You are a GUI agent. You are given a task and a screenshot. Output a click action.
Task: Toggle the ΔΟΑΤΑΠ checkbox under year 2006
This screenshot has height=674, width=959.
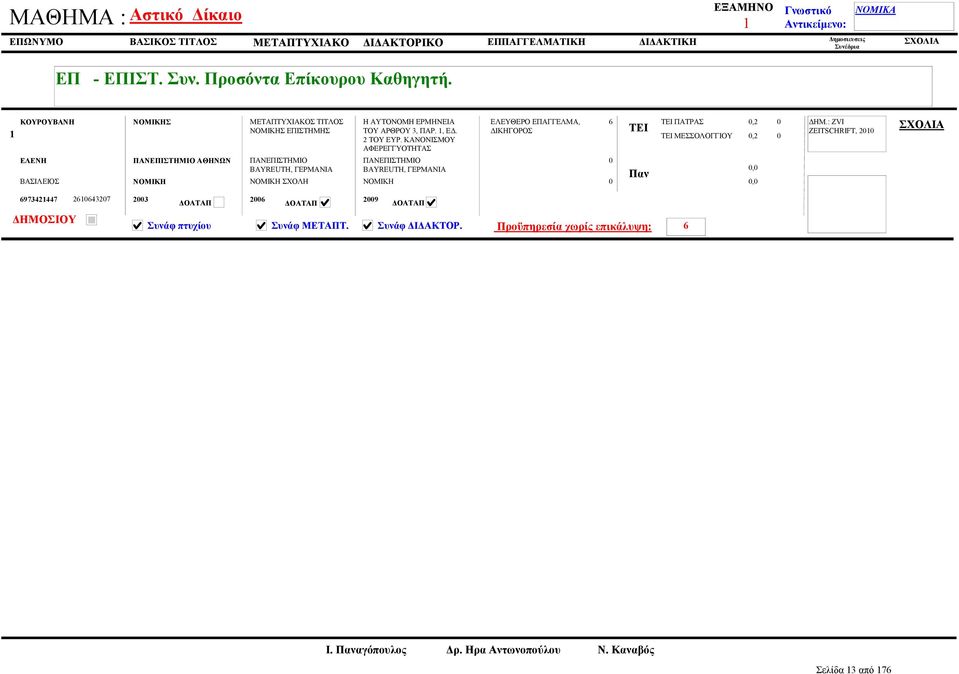pyautogui.click(x=325, y=202)
